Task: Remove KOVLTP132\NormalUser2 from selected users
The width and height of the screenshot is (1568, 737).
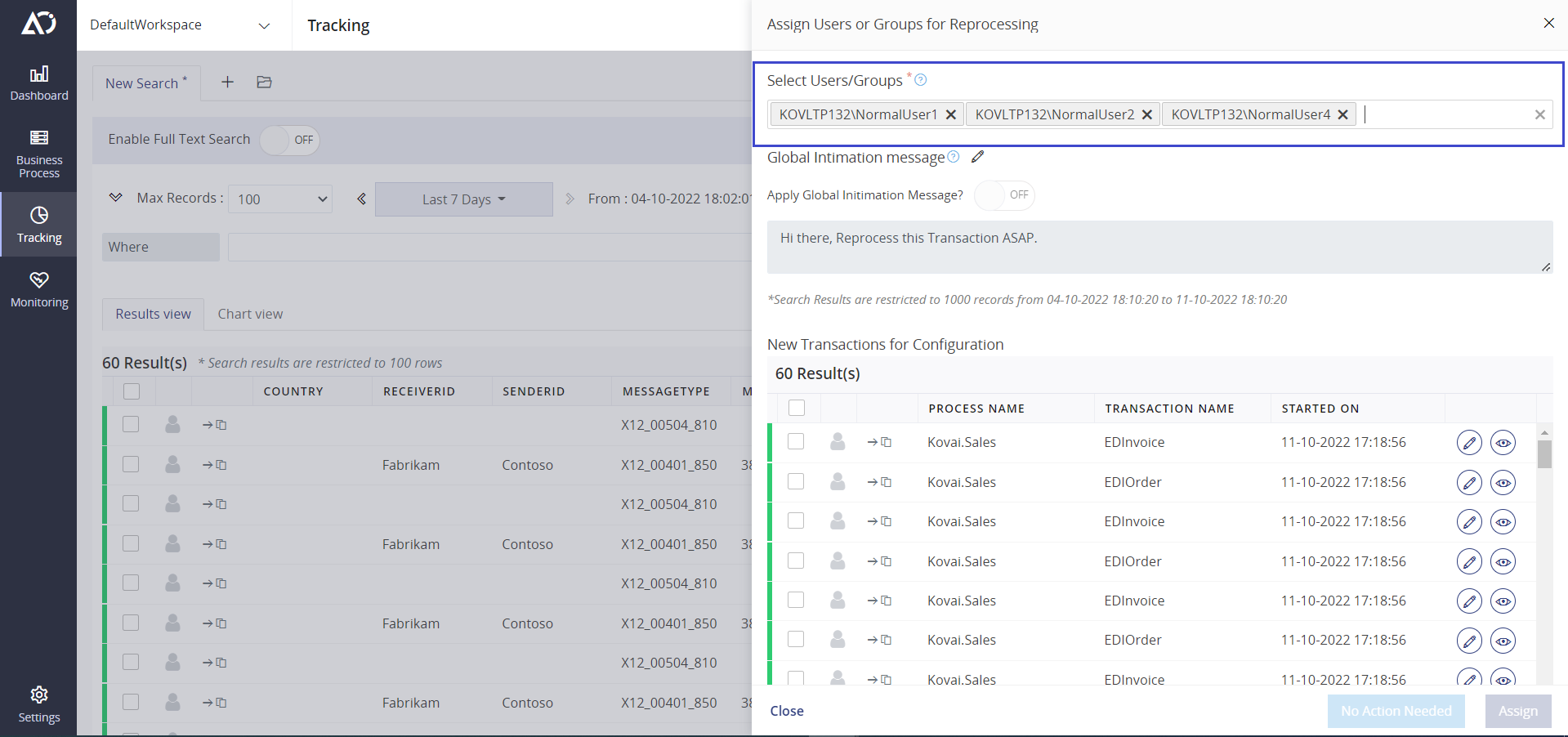Action: (x=1147, y=114)
